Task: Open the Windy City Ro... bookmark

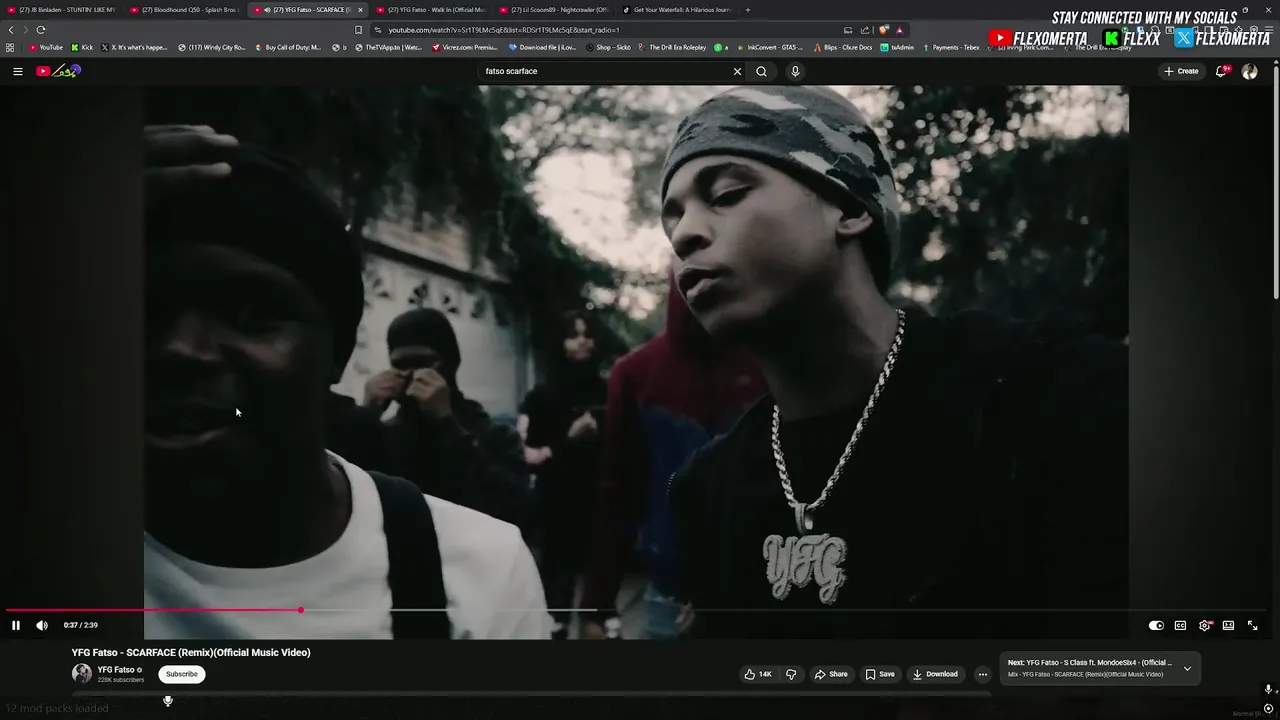Action: pyautogui.click(x=212, y=47)
